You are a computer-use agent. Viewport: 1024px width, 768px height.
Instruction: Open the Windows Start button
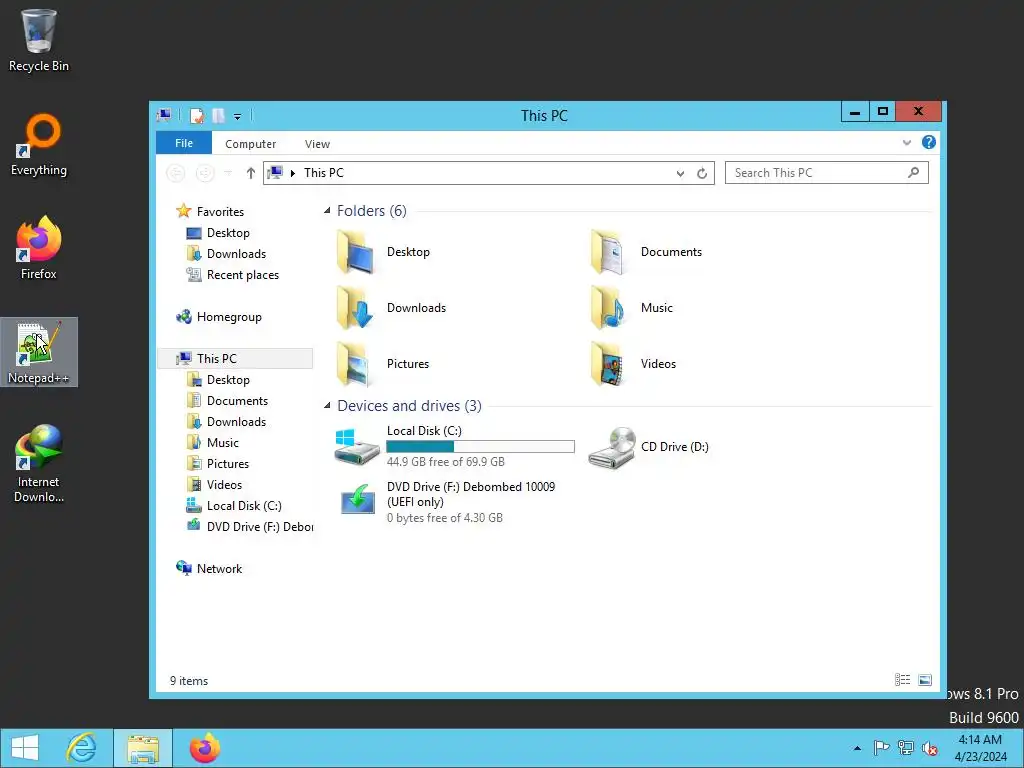coord(24,748)
